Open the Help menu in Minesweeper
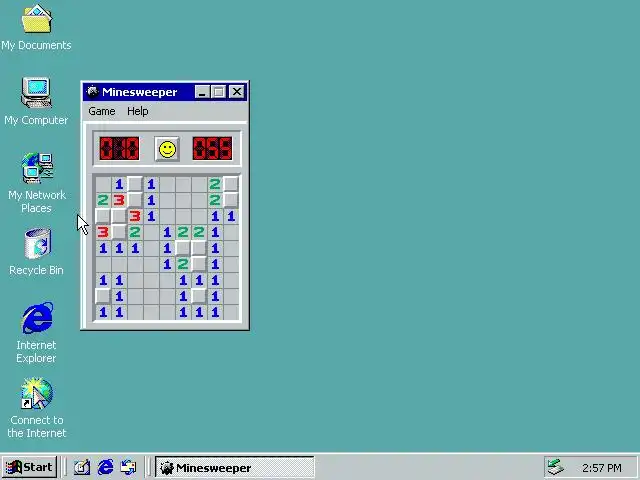Screen dimensions: 640x480 coord(138,111)
